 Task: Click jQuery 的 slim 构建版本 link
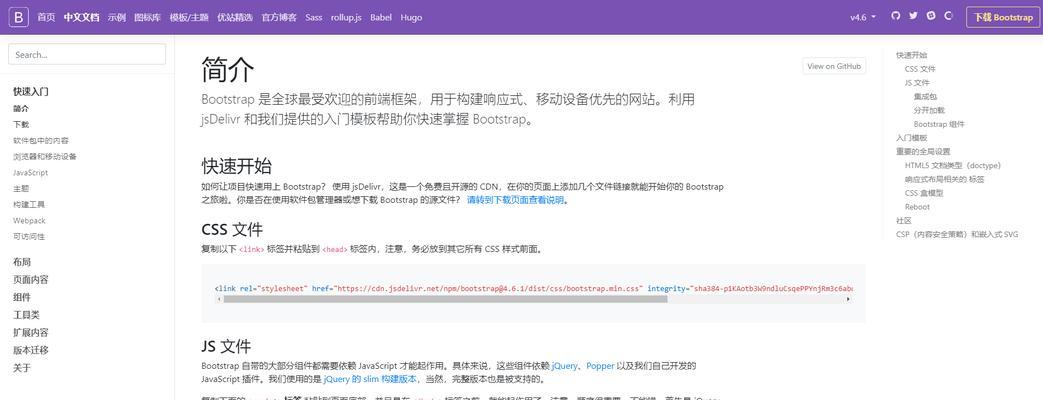(371, 379)
